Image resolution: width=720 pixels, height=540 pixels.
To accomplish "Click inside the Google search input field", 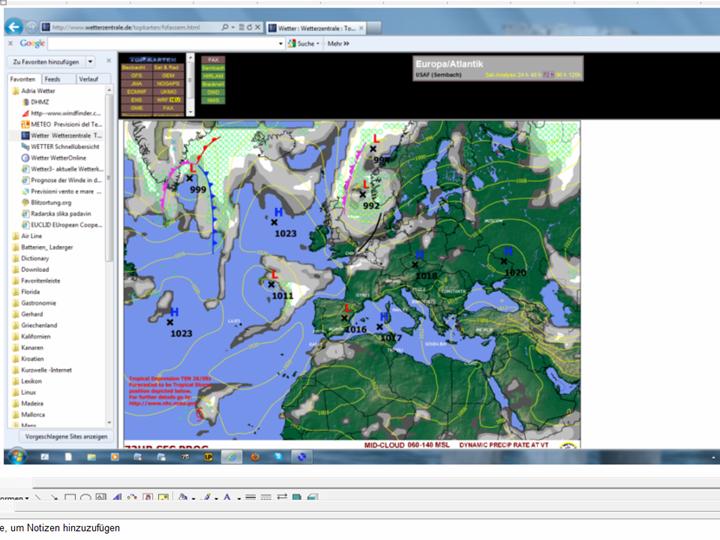I will 160,43.
